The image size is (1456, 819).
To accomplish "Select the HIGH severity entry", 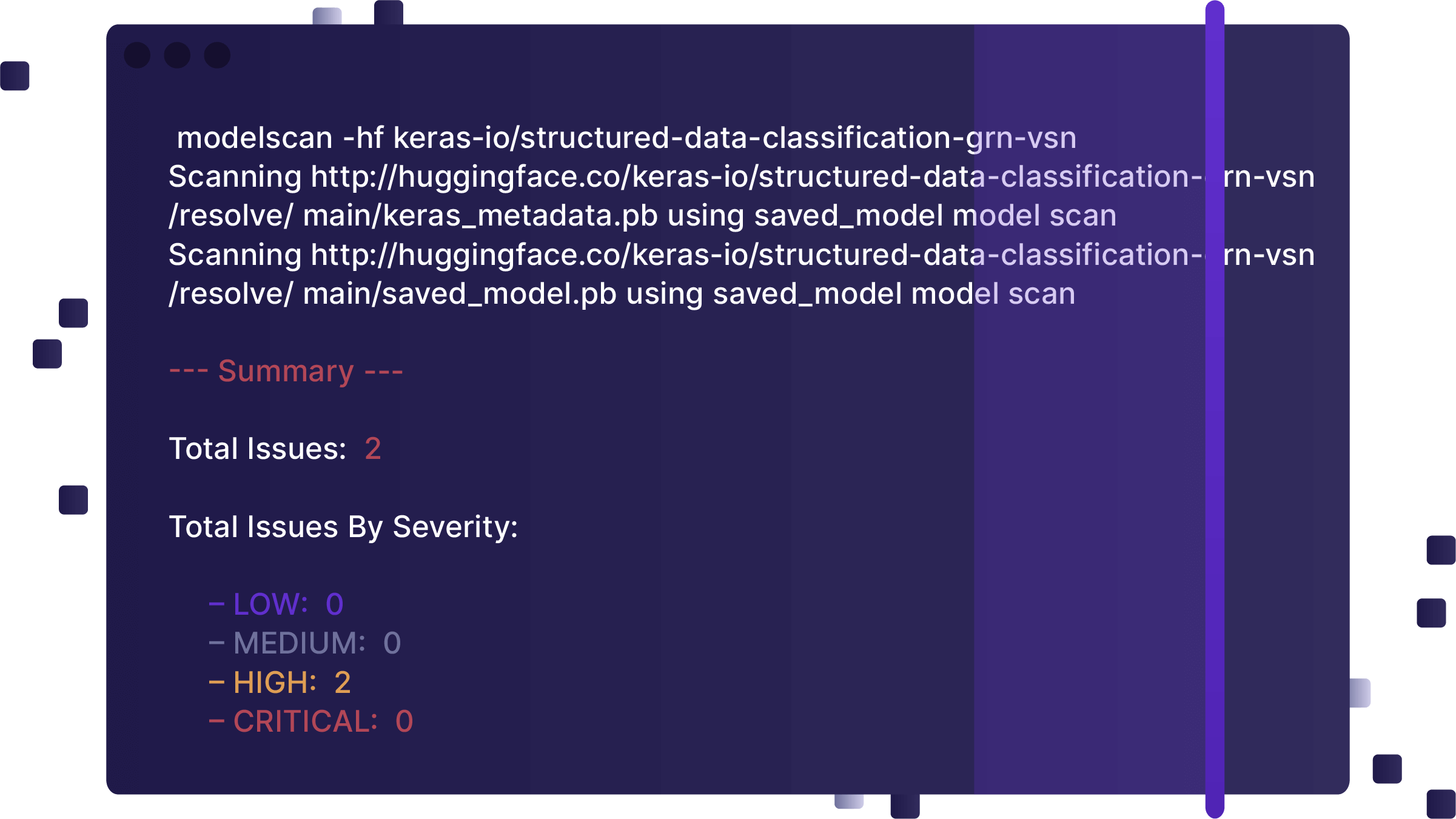I will (280, 683).
